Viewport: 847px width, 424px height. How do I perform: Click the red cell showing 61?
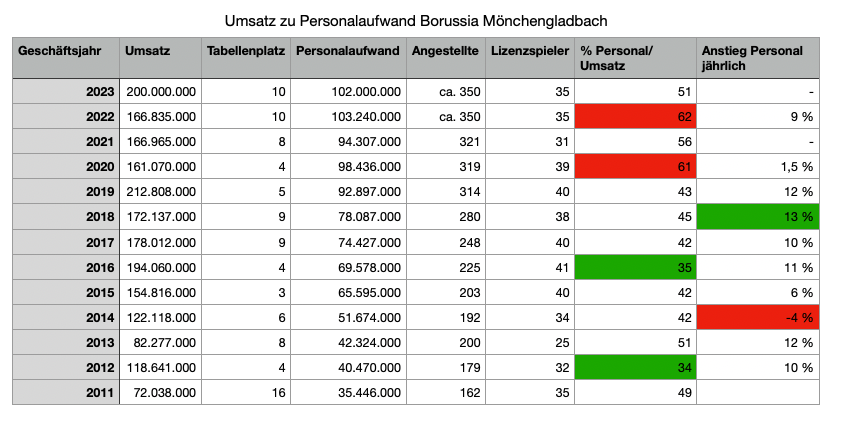tap(634, 166)
